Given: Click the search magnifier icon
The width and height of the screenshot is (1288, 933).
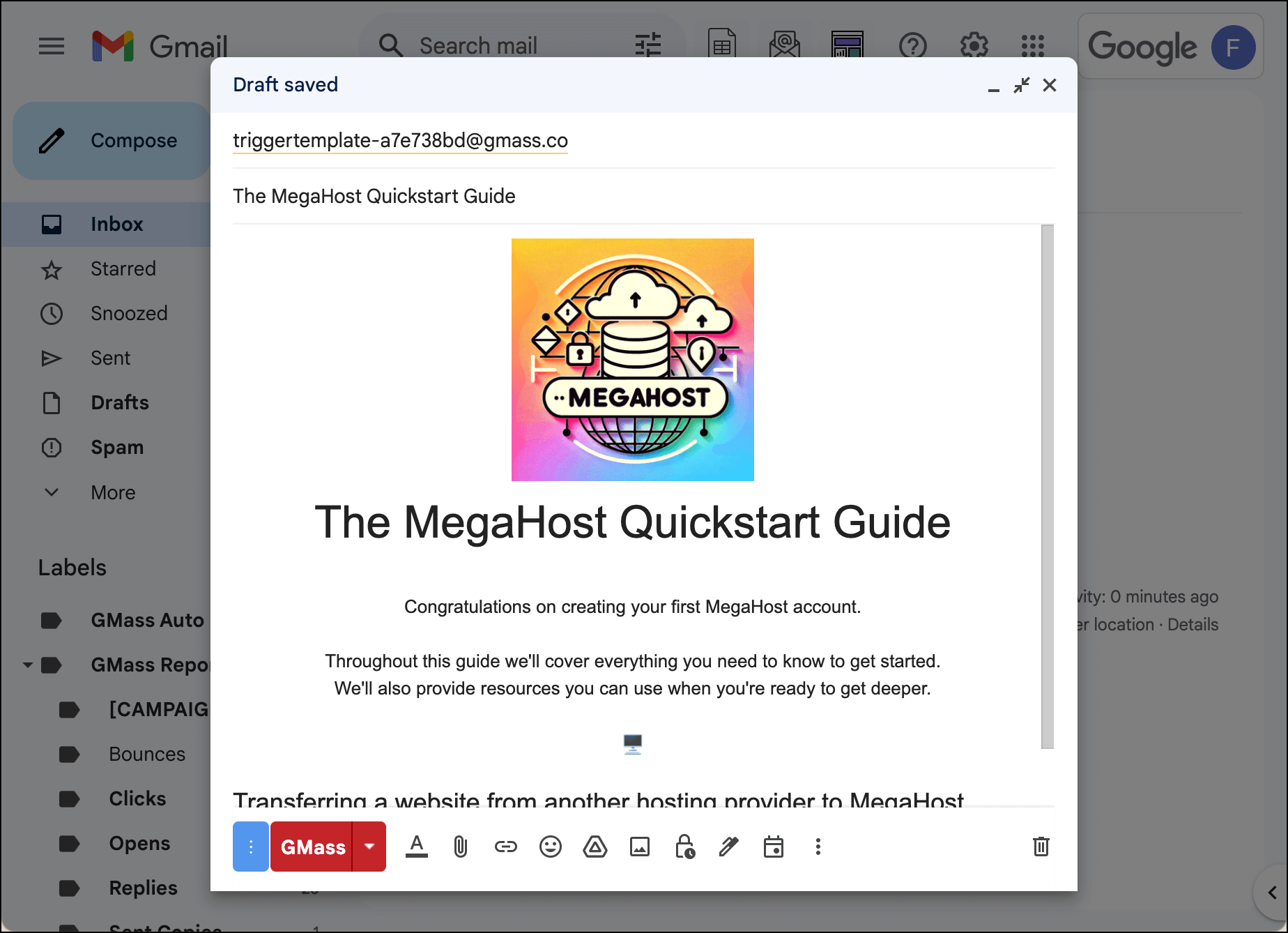Looking at the screenshot, I should click(x=391, y=46).
